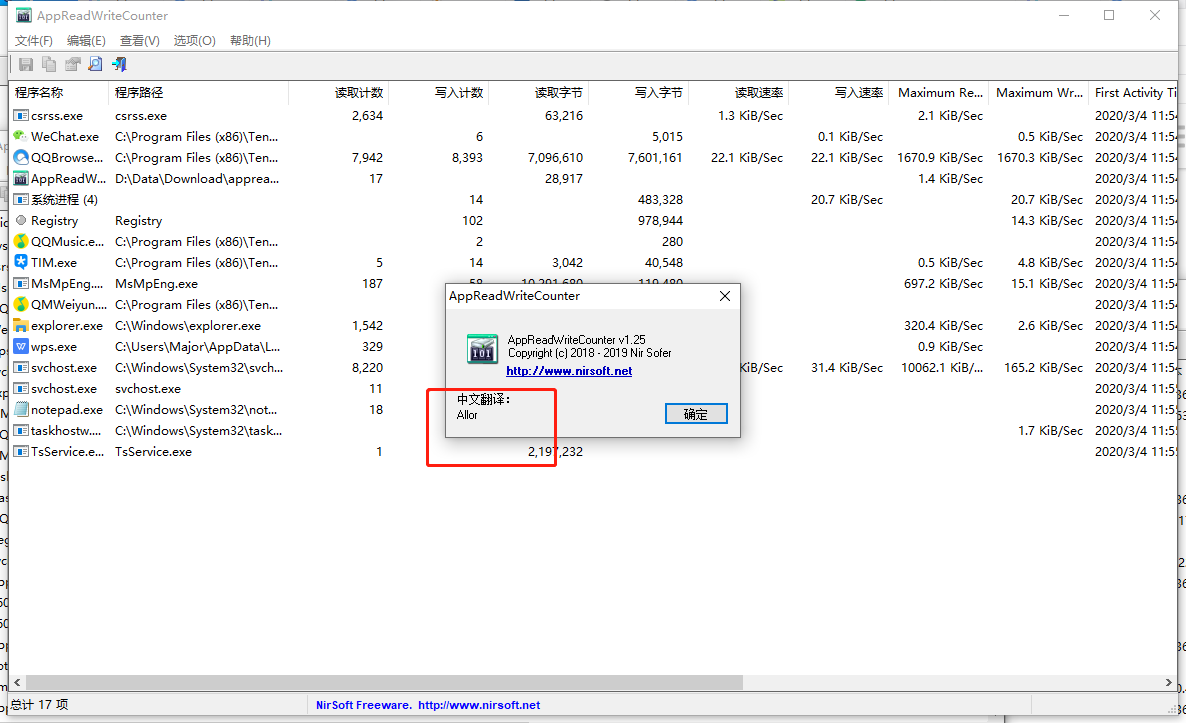Click the horizontal scrollbar thumb
The width and height of the screenshot is (1186, 723).
click(384, 682)
